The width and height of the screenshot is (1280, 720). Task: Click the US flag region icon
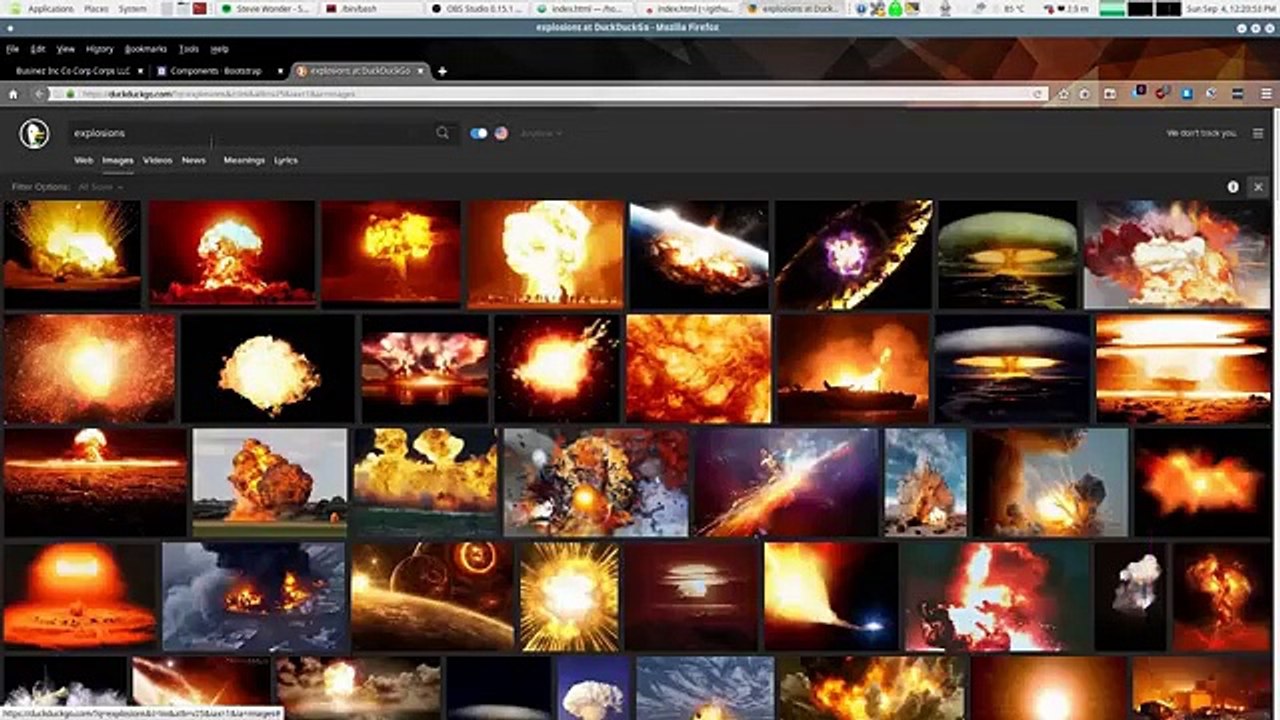[501, 133]
